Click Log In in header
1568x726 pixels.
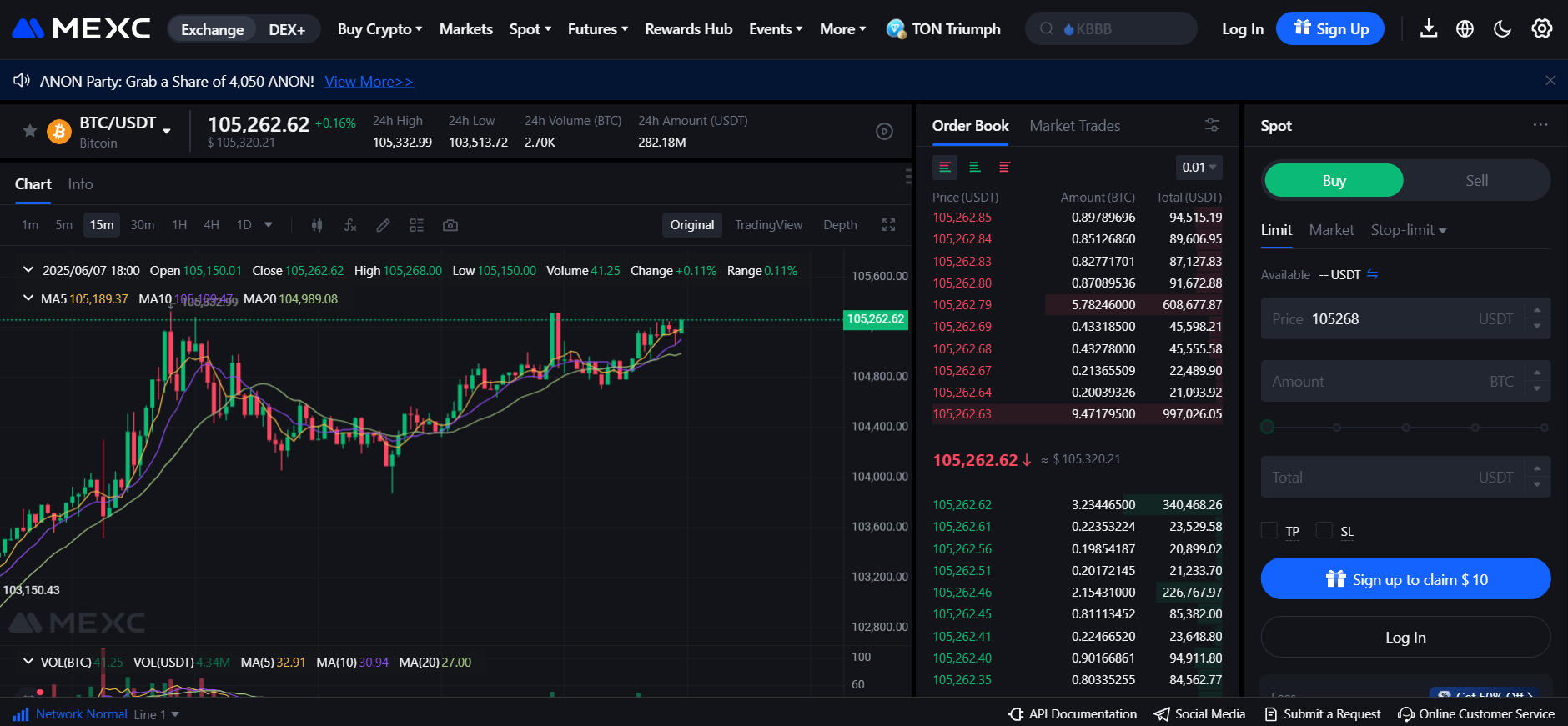coord(1243,29)
